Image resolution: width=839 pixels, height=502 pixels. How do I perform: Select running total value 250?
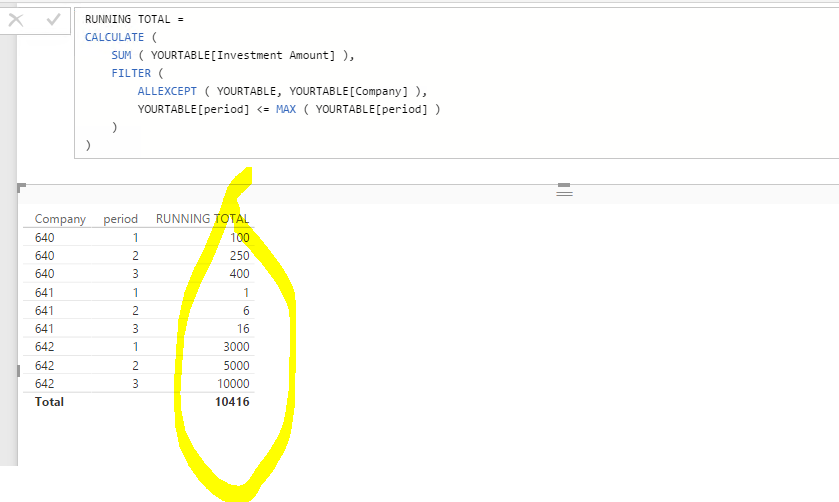pyautogui.click(x=240, y=256)
